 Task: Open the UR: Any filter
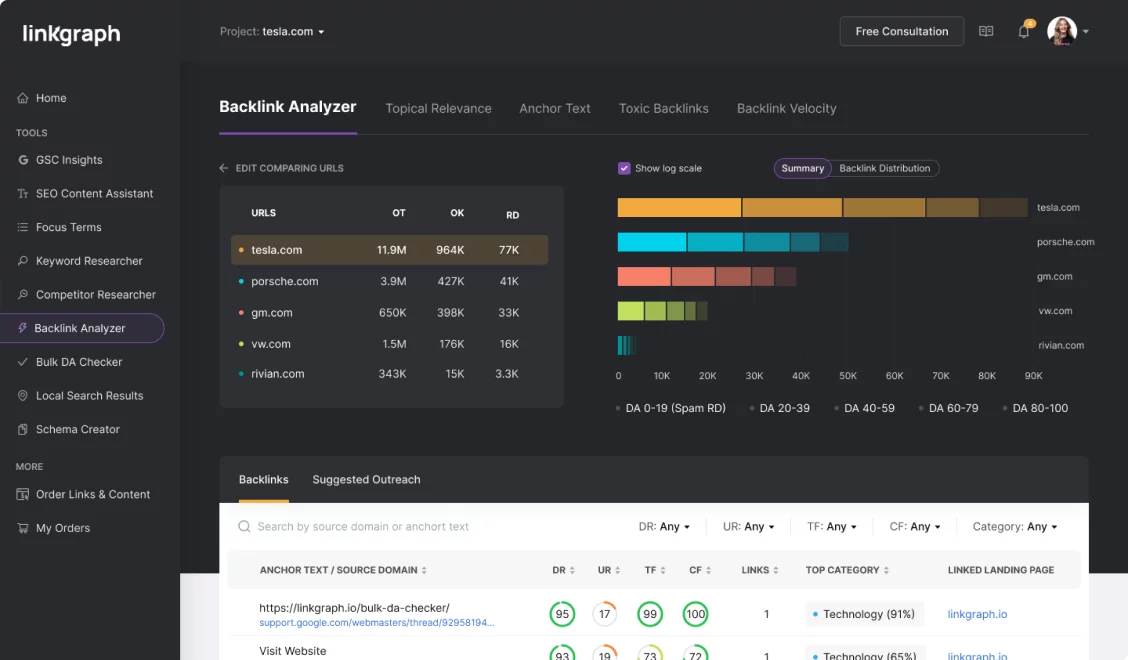748,527
